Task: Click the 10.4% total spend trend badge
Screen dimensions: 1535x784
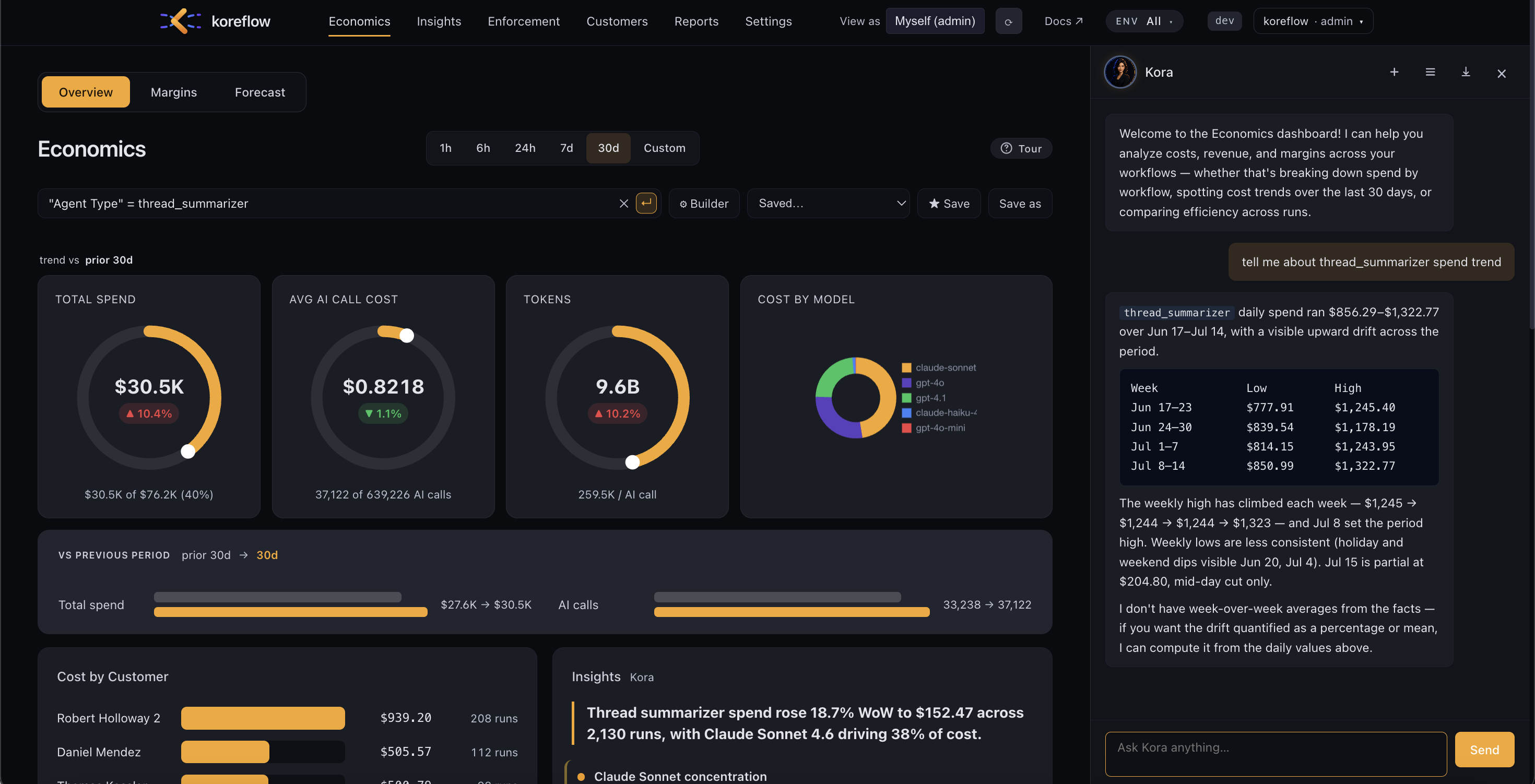Action: point(149,413)
